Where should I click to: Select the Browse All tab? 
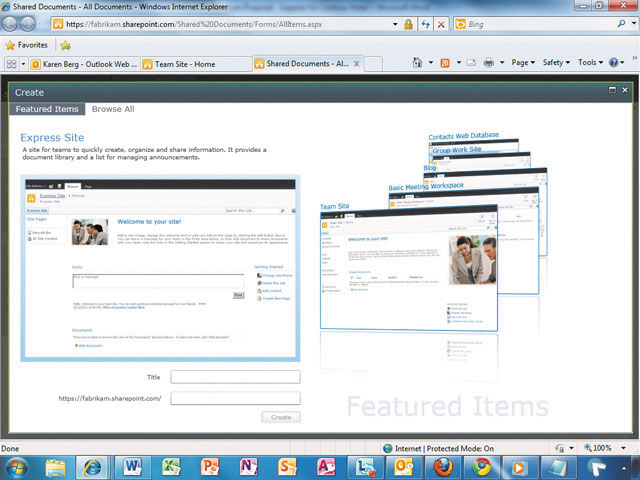coord(113,109)
